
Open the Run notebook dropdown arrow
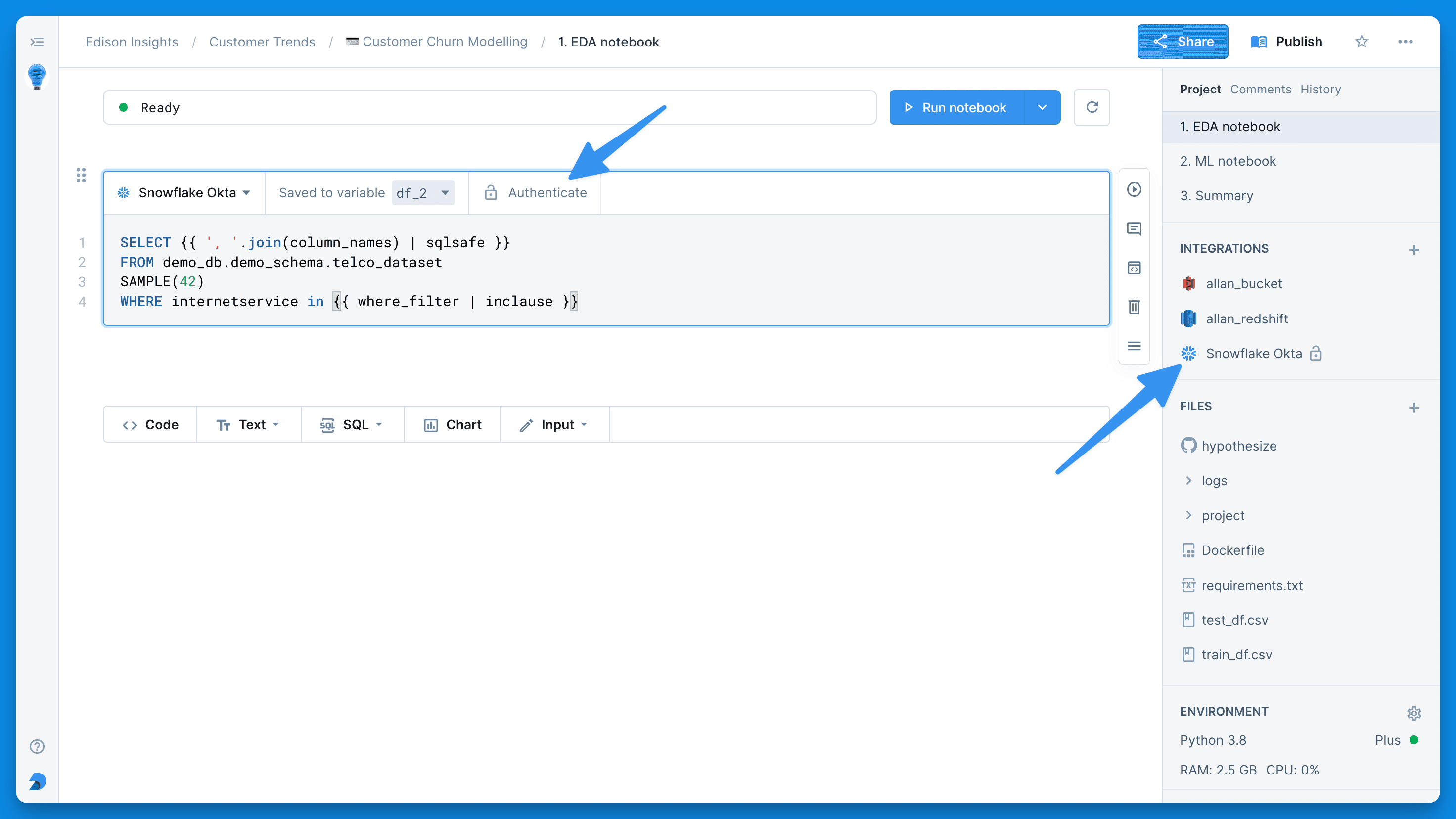(1042, 107)
